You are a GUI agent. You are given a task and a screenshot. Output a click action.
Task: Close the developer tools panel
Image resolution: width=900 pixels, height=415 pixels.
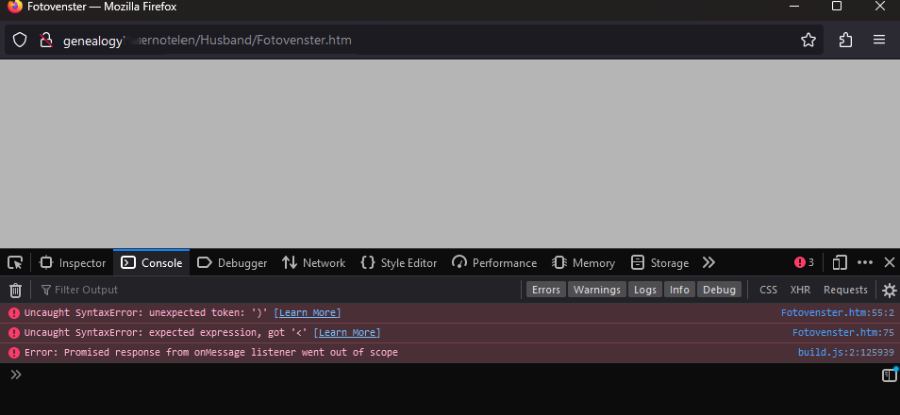click(x=888, y=263)
